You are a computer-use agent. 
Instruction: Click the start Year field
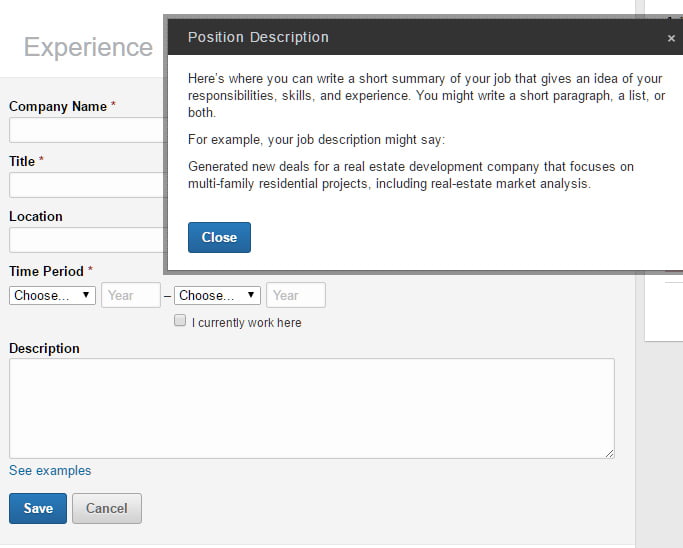coord(131,295)
